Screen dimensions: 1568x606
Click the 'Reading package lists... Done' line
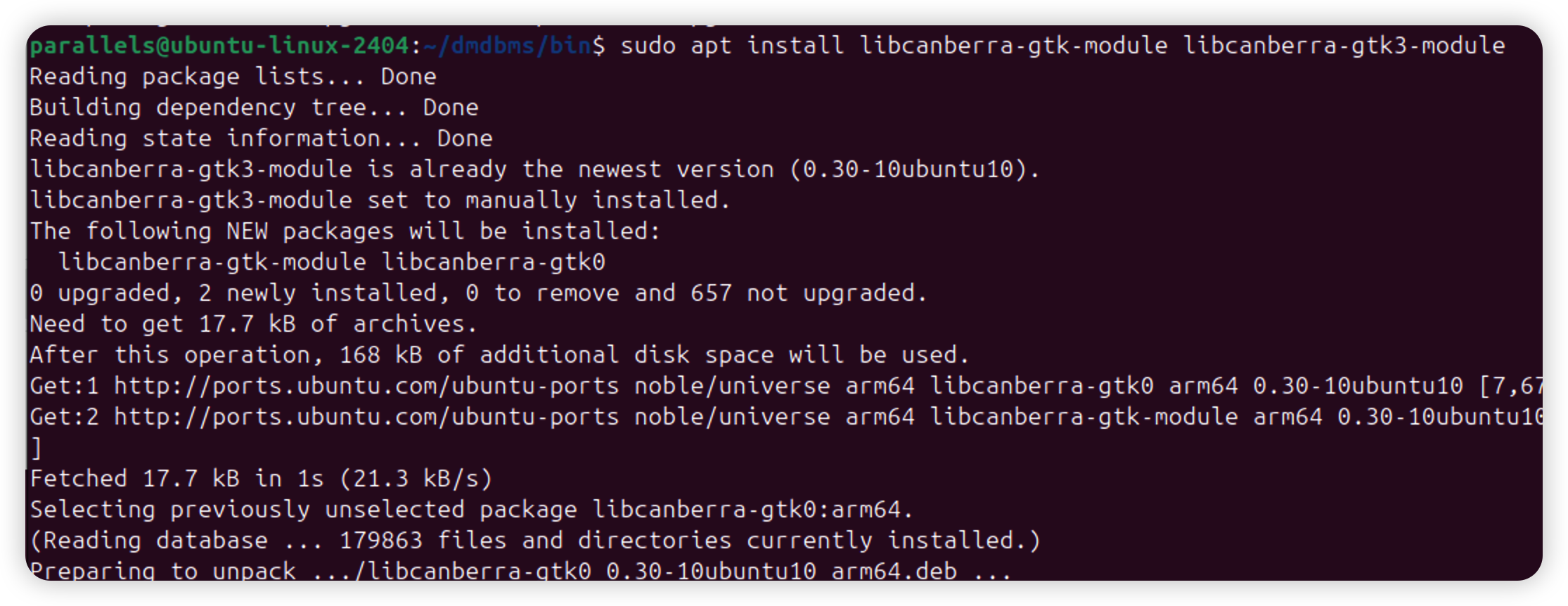point(233,77)
